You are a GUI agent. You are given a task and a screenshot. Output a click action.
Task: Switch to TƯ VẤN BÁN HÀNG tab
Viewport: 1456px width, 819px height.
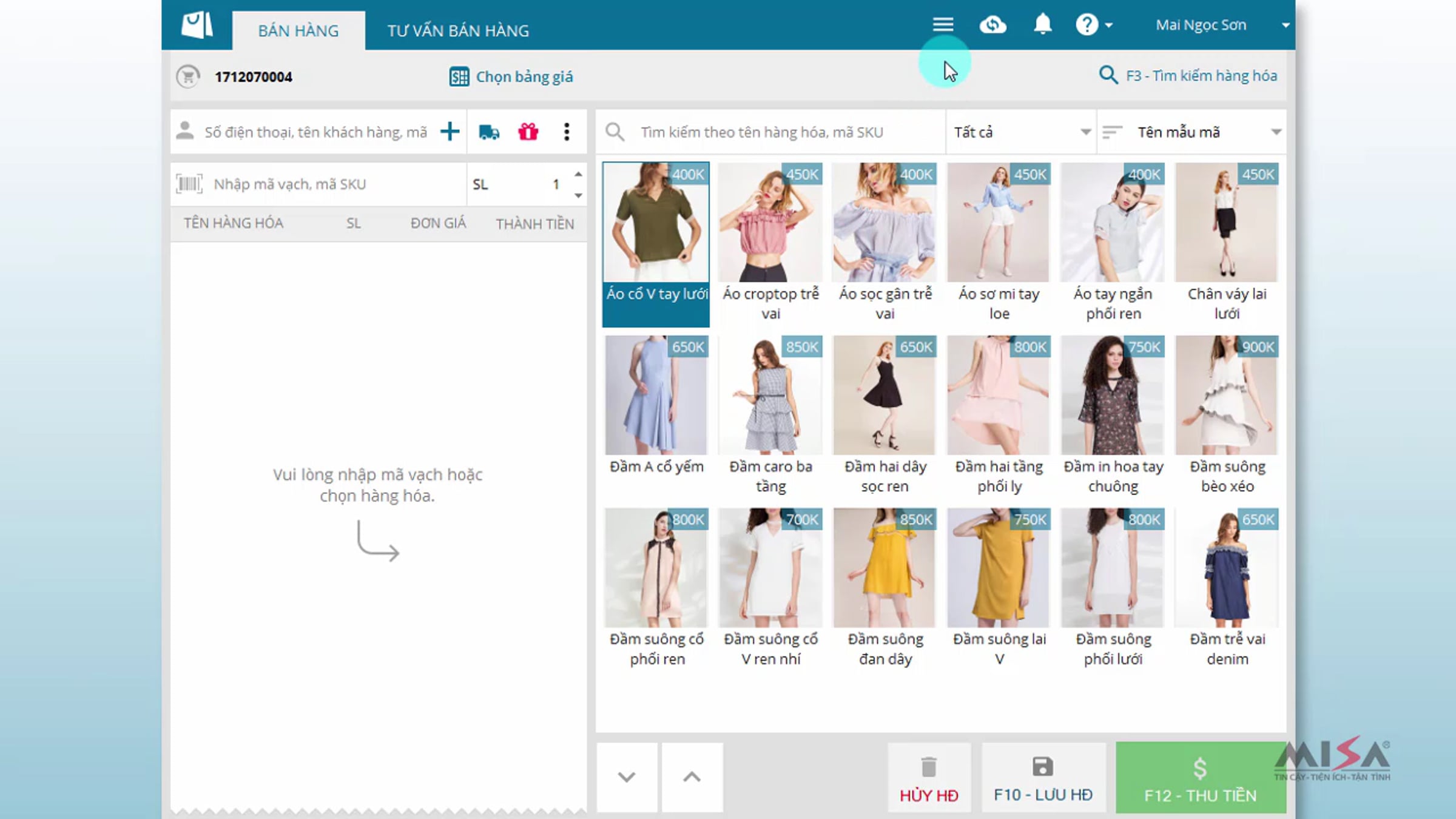click(458, 30)
